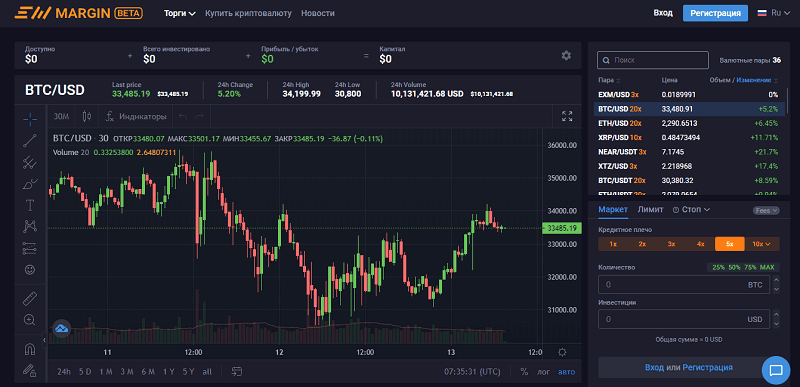Screen dimensions: 800x387
Task: Toggle lock all drawing tools
Action: 30,371
